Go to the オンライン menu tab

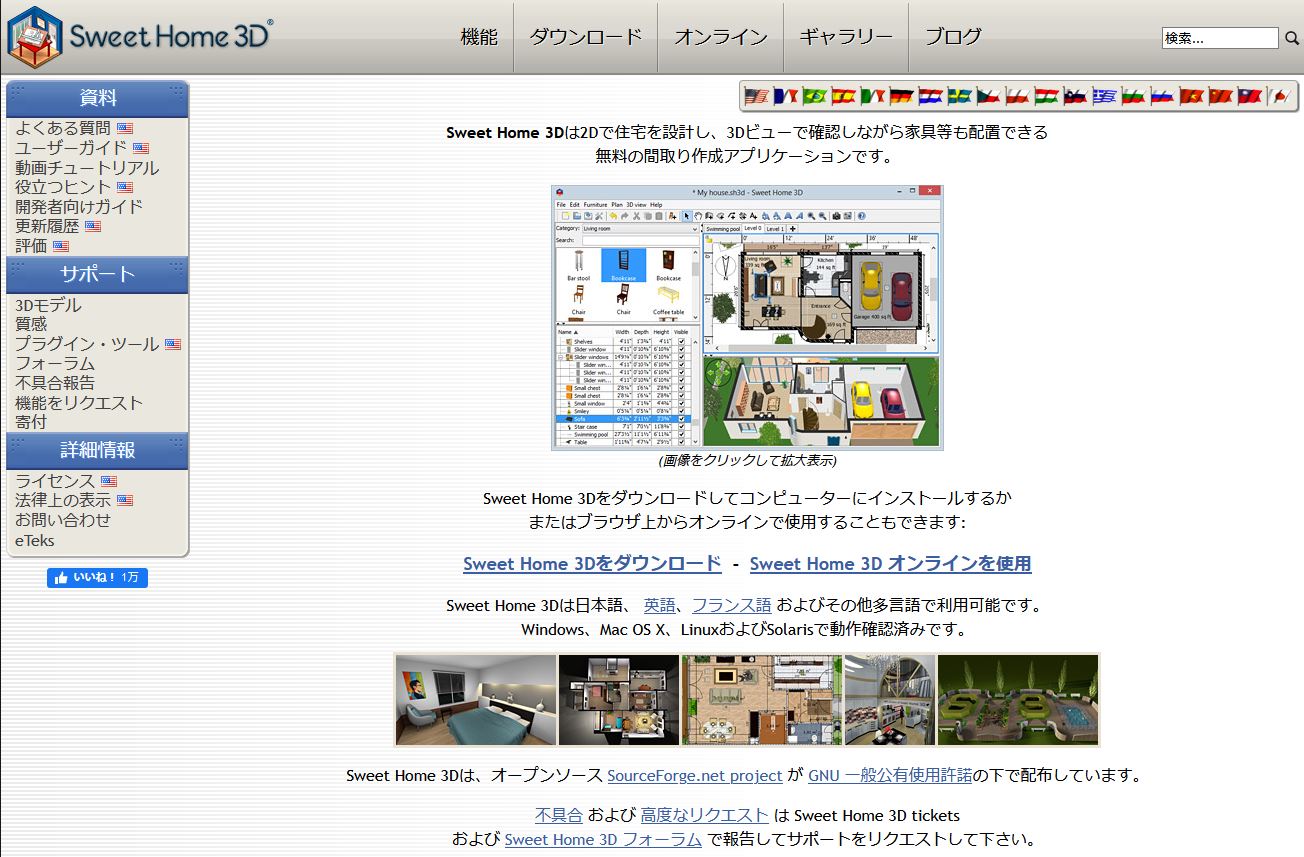[720, 37]
